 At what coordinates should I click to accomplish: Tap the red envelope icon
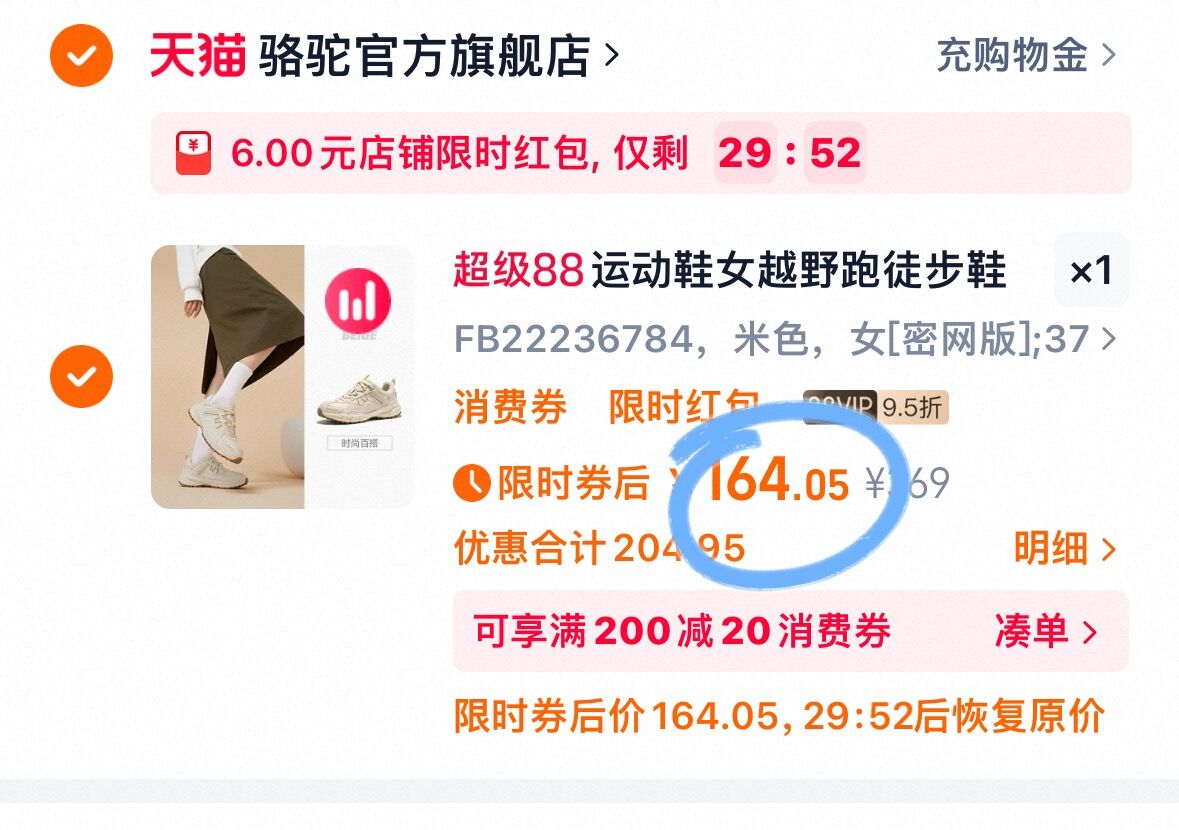[193, 153]
